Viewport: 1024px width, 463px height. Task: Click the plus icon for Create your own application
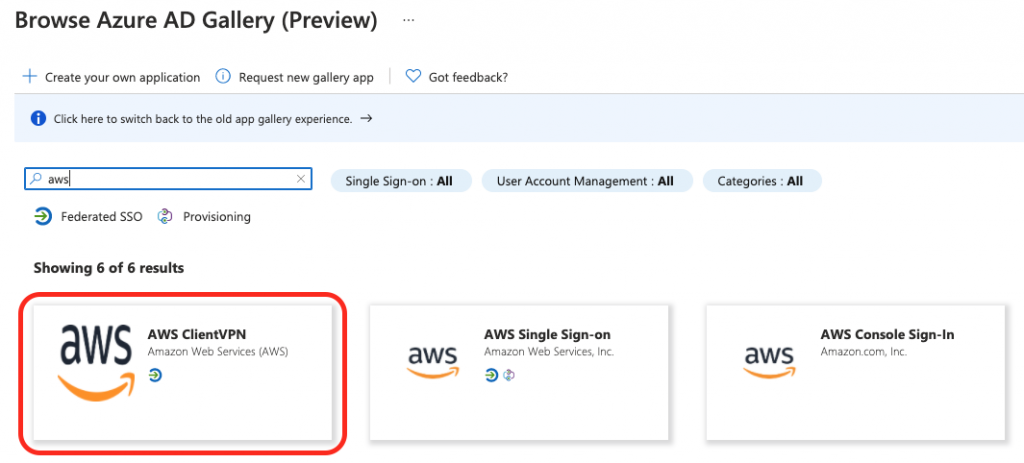point(29,76)
